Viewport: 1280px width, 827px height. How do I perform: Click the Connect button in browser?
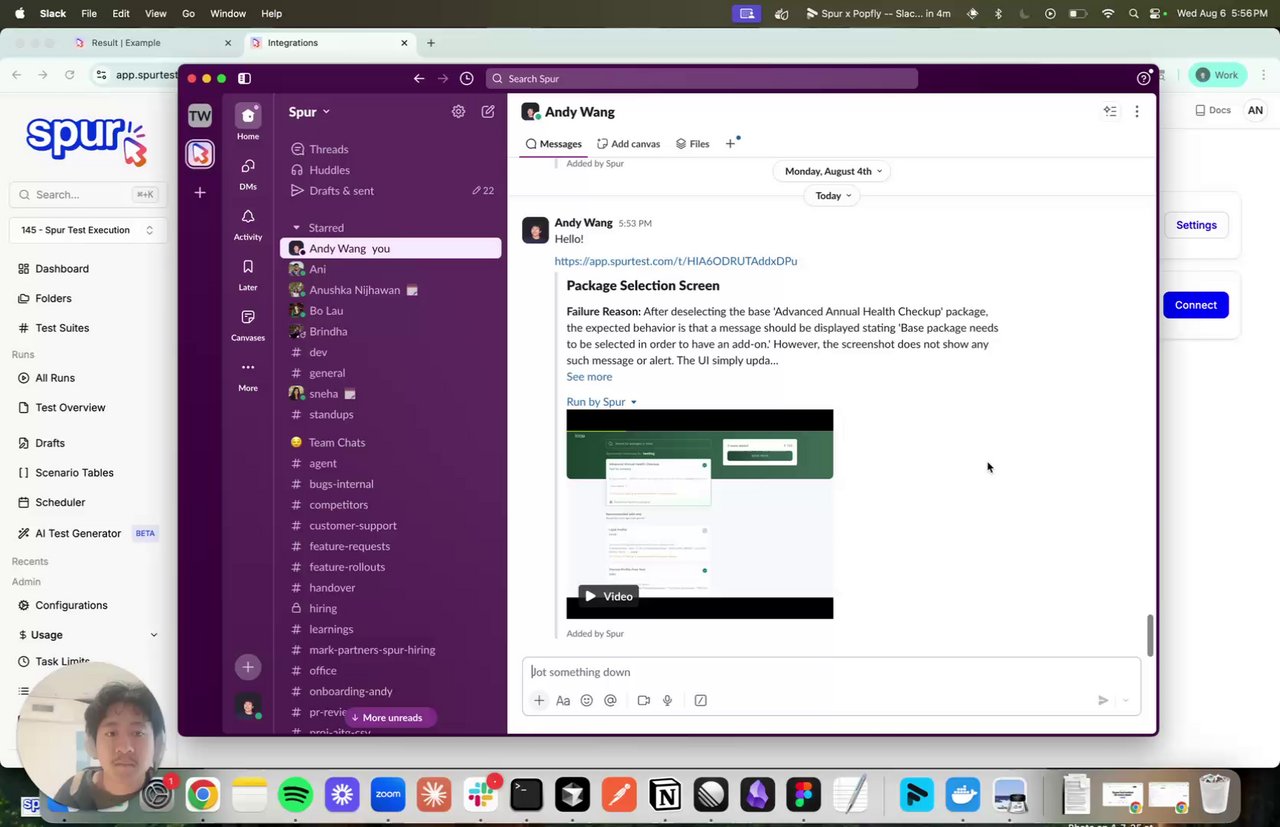1195,305
